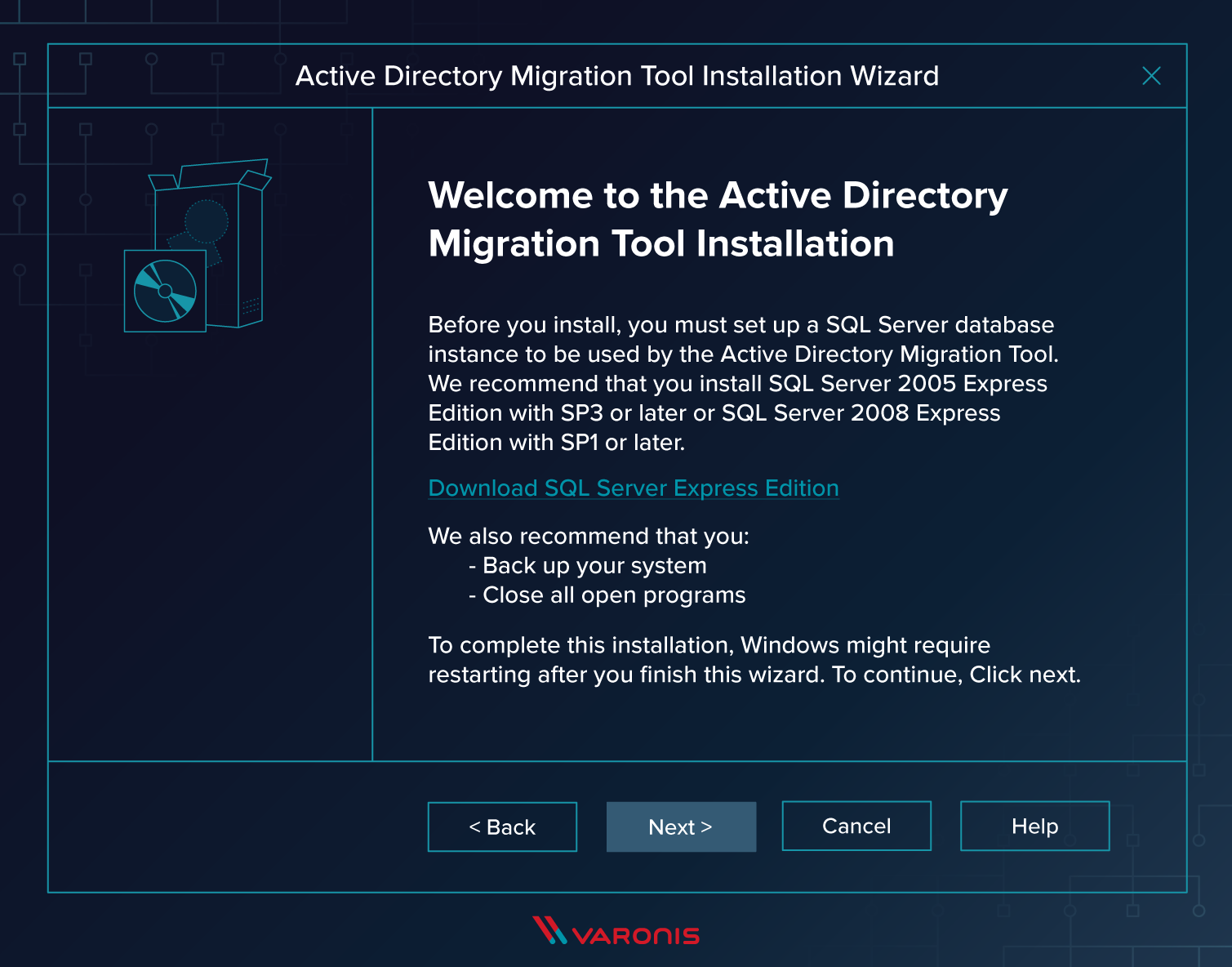
Task: Click the Welcome heading
Action: (717, 219)
